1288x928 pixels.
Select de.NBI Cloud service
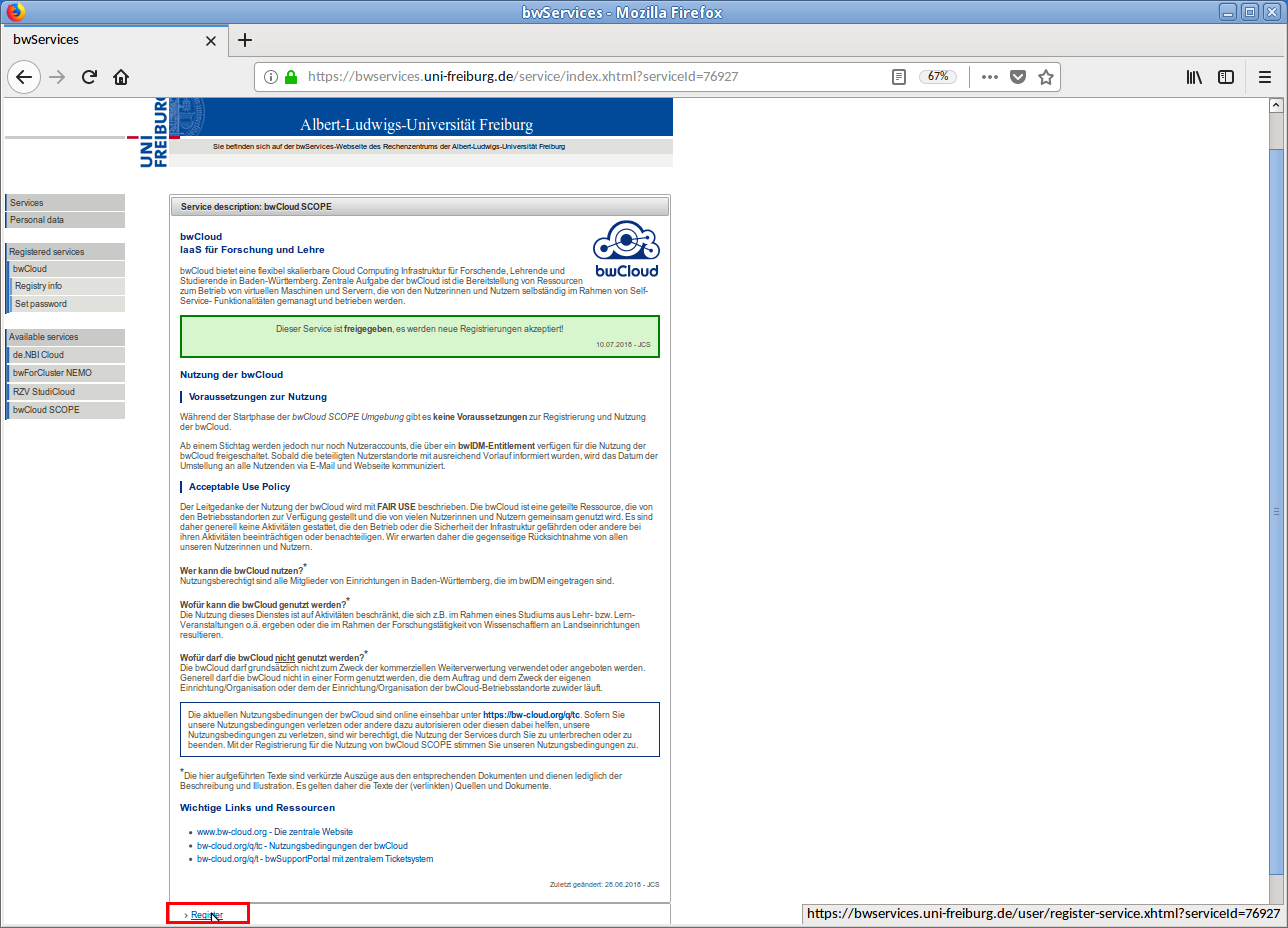(x=66, y=355)
